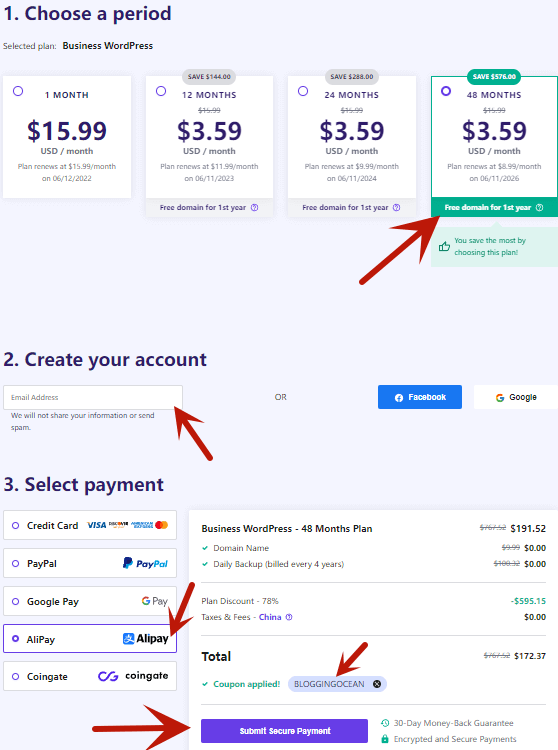Select the 12 Months period radio button
The width and height of the screenshot is (558, 750).
(161, 91)
